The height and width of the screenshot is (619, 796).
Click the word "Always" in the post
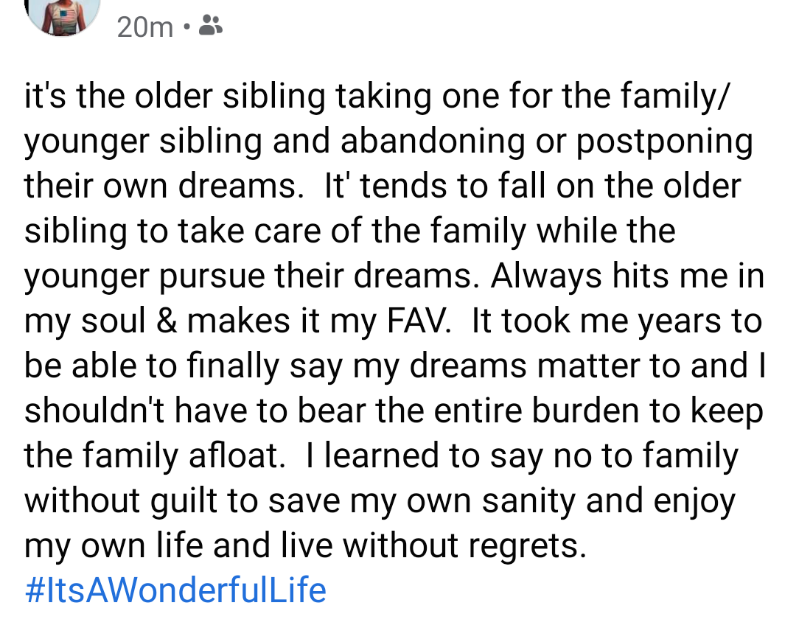coord(546,277)
